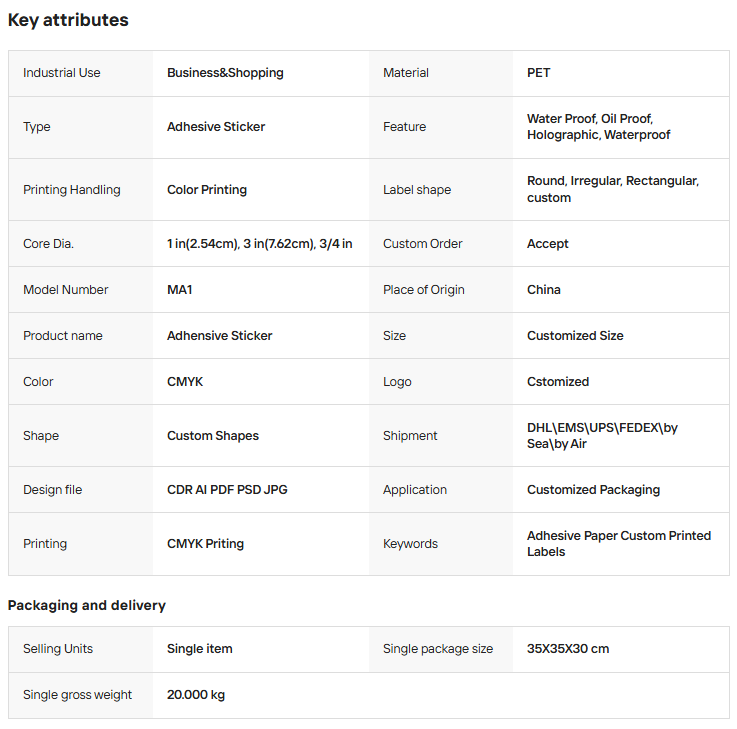
Task: Click the Business&Shopping value
Action: [x=225, y=73]
